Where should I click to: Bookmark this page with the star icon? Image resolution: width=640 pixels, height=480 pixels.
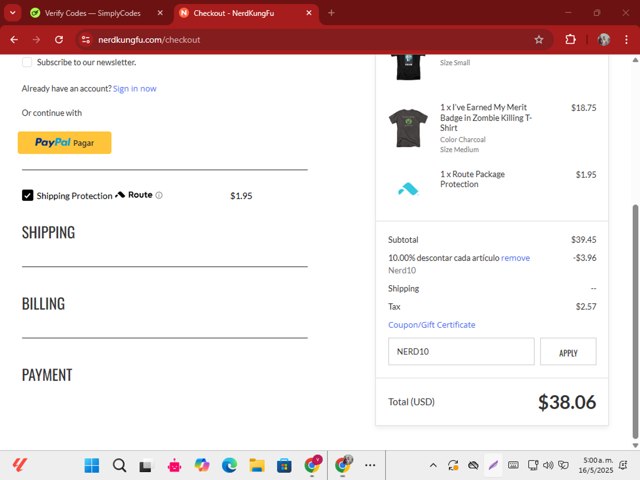click(539, 40)
